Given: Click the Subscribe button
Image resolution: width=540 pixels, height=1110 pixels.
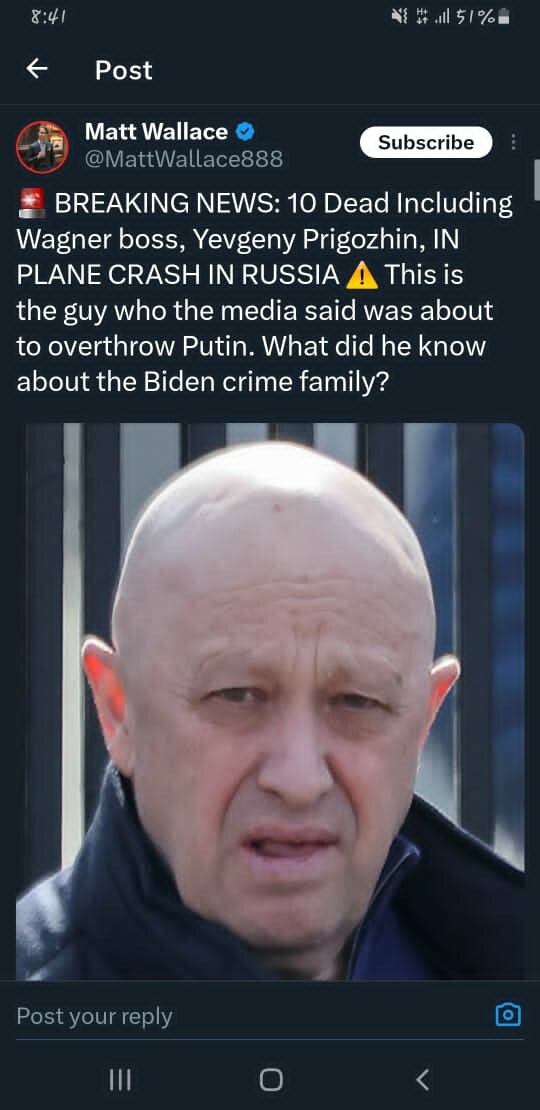Looking at the screenshot, I should click(x=426, y=142).
